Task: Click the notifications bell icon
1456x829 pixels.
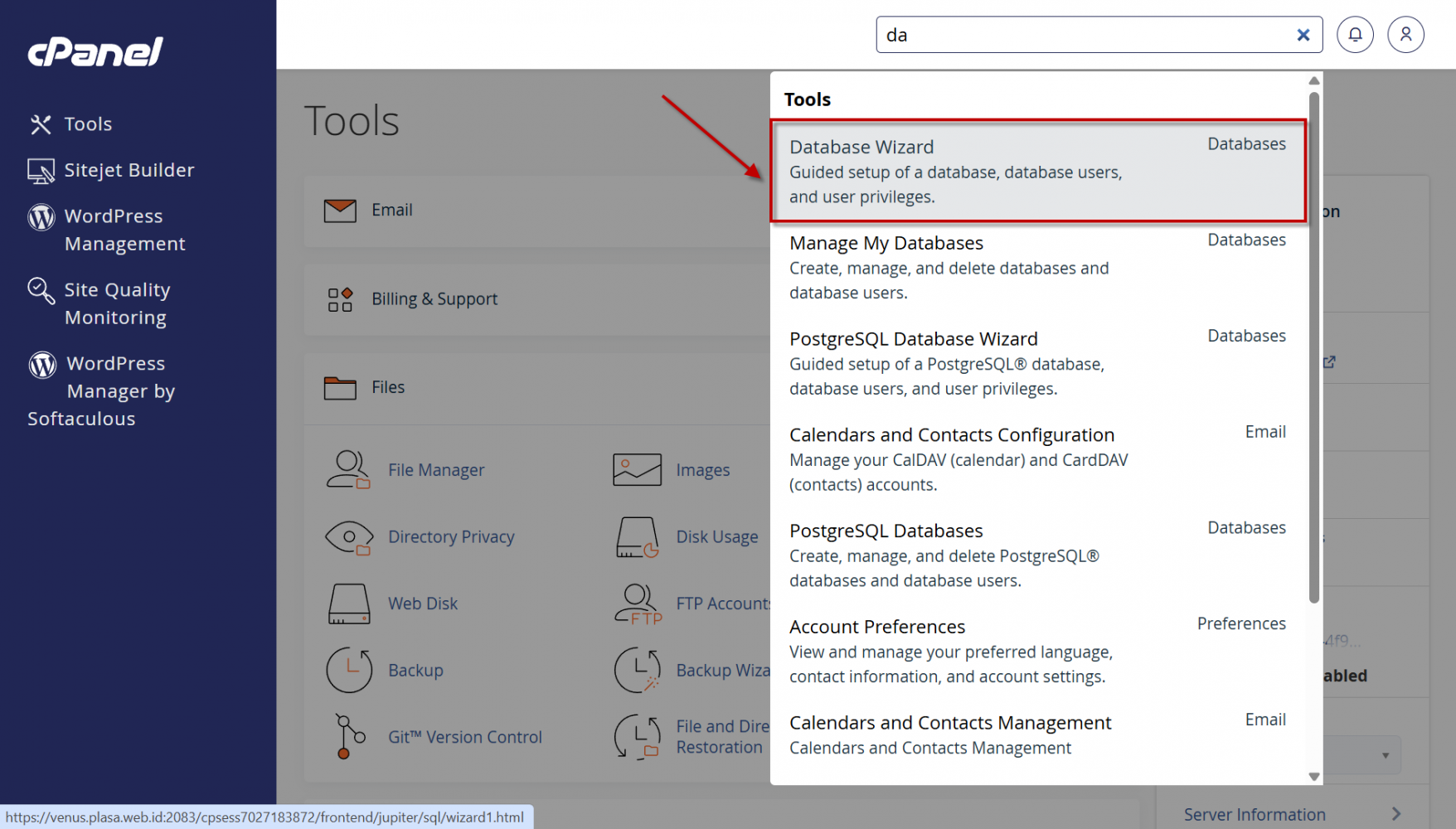Action: coord(1355,35)
